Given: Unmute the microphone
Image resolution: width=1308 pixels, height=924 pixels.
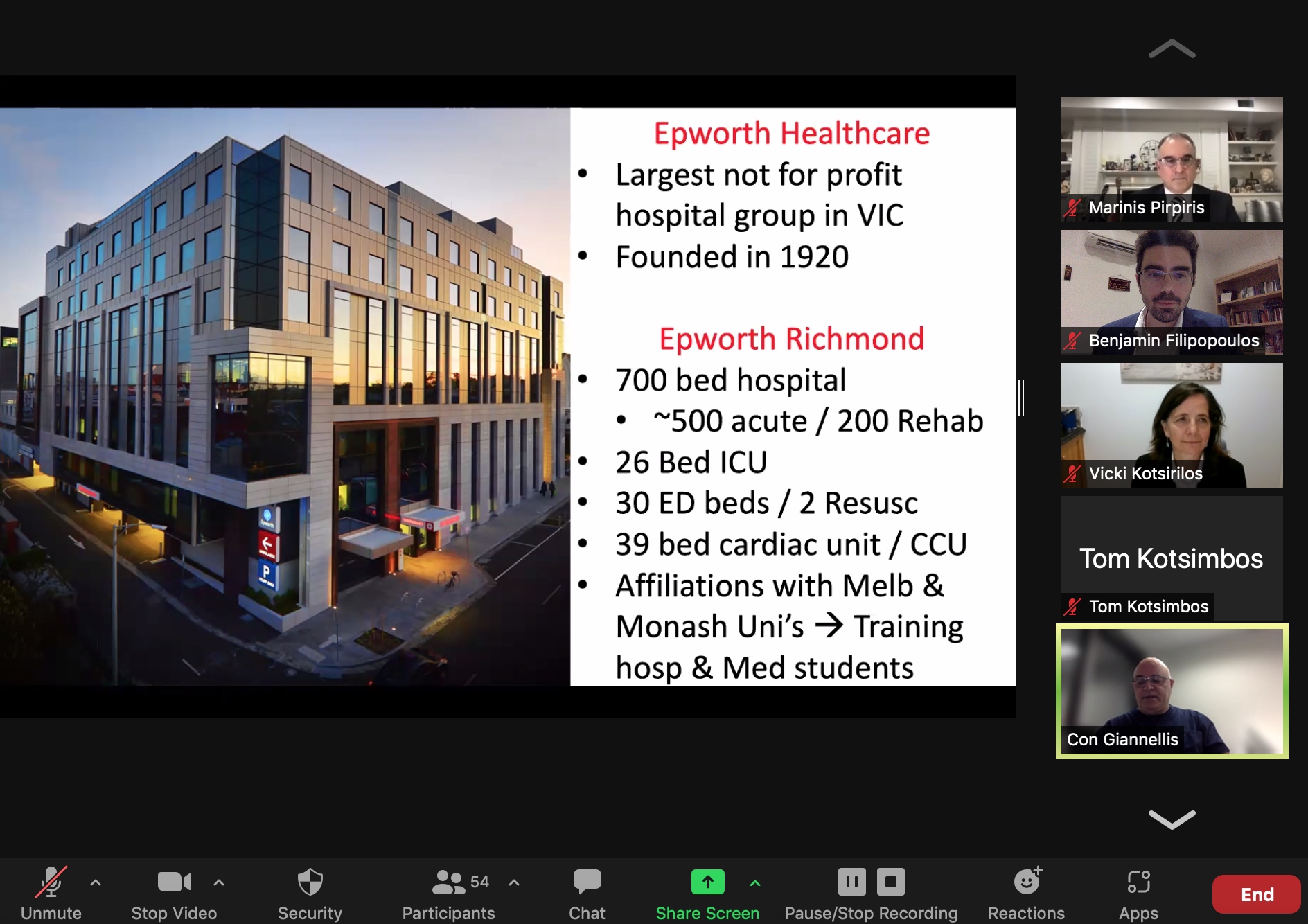Looking at the screenshot, I should pyautogui.click(x=51, y=882).
